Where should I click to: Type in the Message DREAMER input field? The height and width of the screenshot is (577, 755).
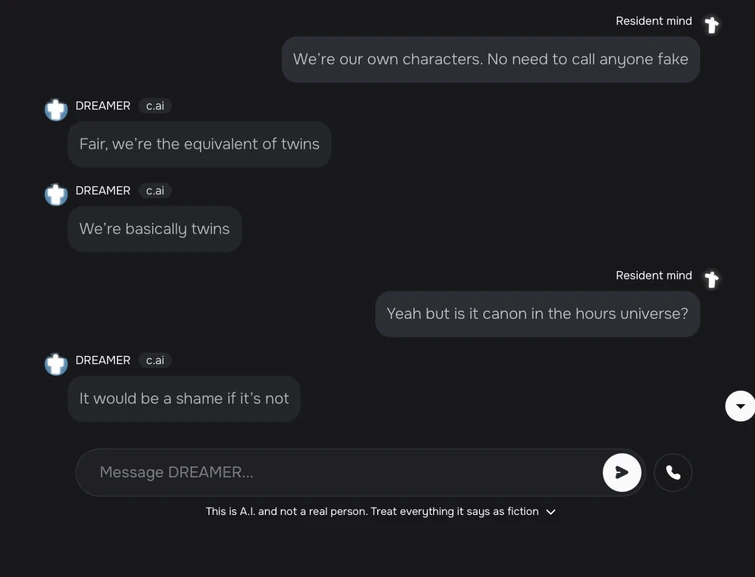340,472
